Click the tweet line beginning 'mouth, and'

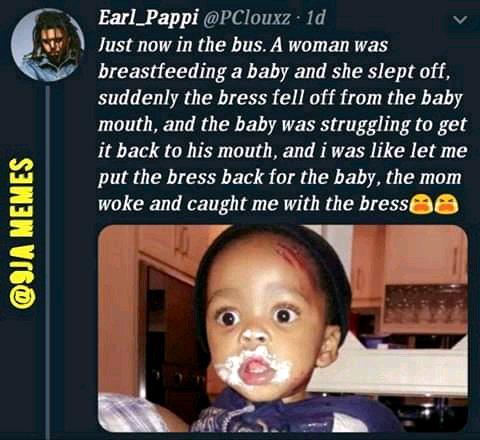pyautogui.click(x=282, y=125)
